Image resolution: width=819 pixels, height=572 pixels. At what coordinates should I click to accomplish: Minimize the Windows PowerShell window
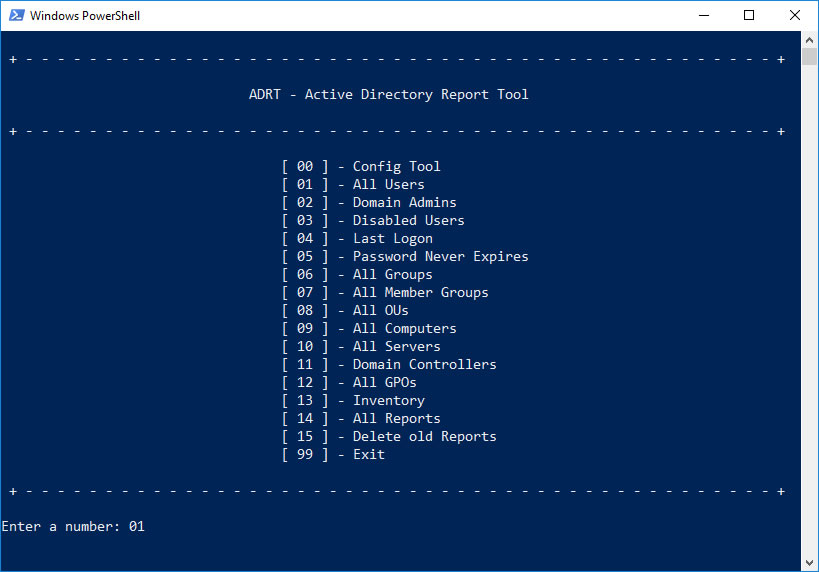(703, 15)
